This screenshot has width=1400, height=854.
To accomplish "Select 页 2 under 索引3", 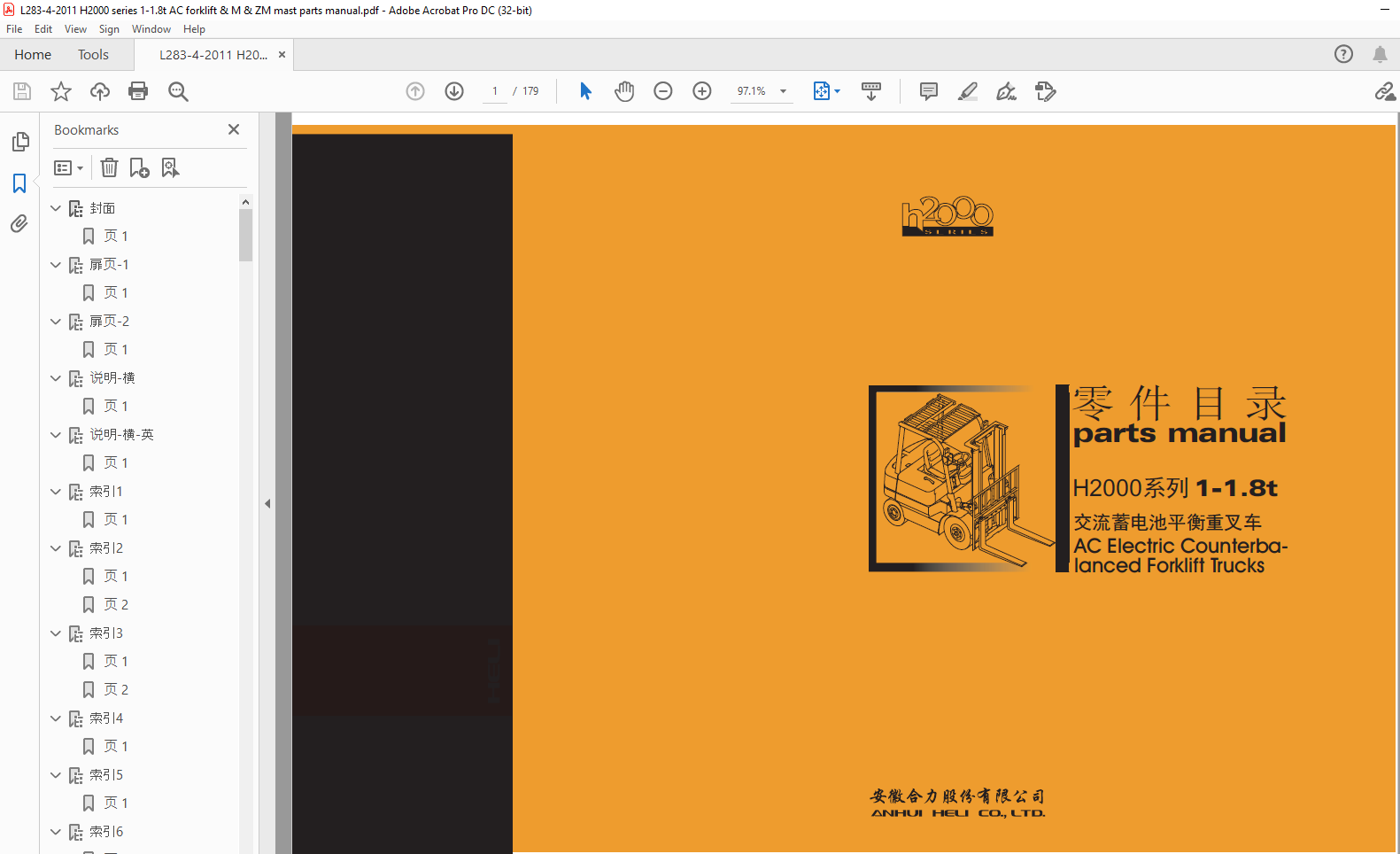I will point(116,690).
